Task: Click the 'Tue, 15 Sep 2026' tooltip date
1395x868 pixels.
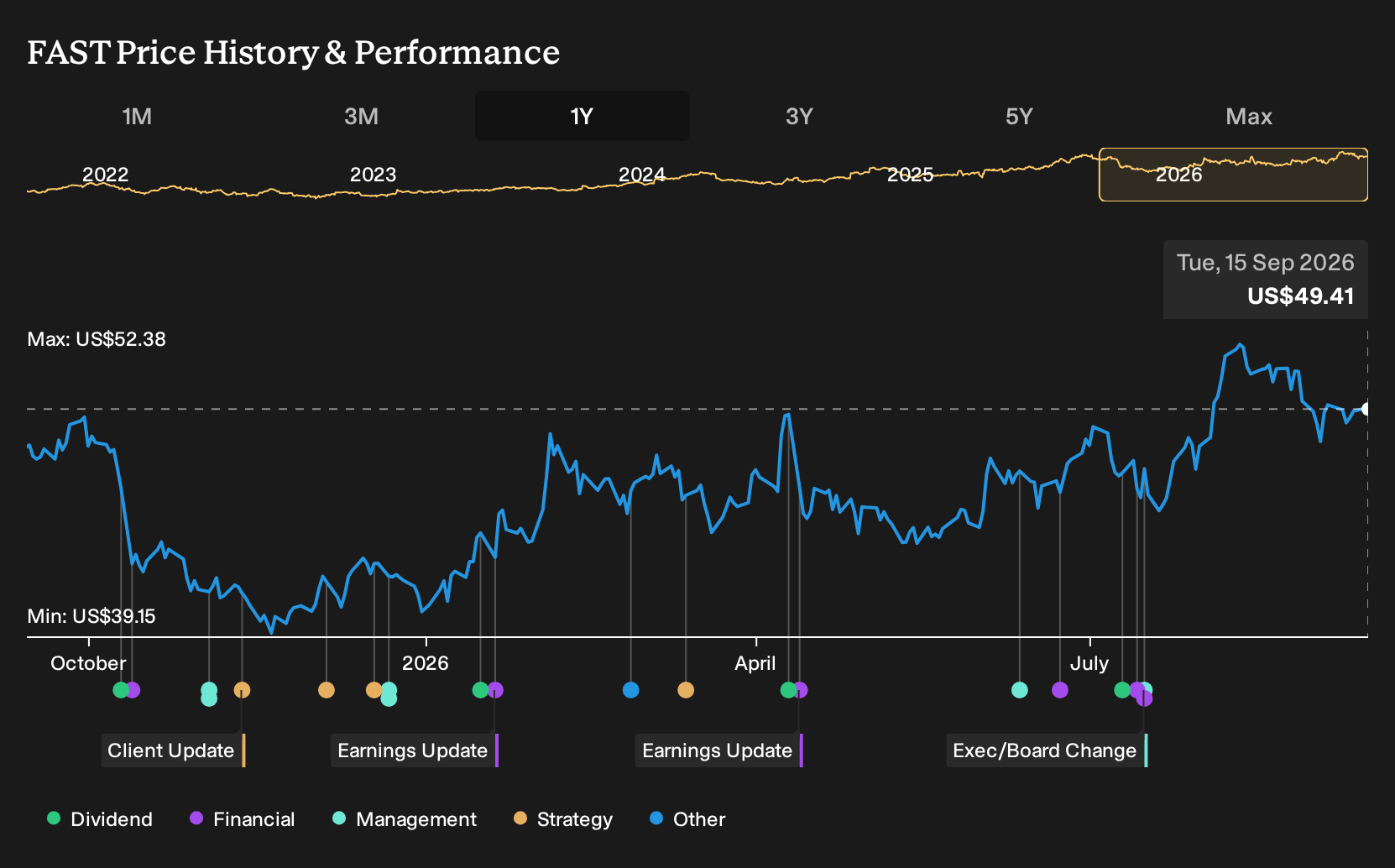Action: tap(1266, 263)
